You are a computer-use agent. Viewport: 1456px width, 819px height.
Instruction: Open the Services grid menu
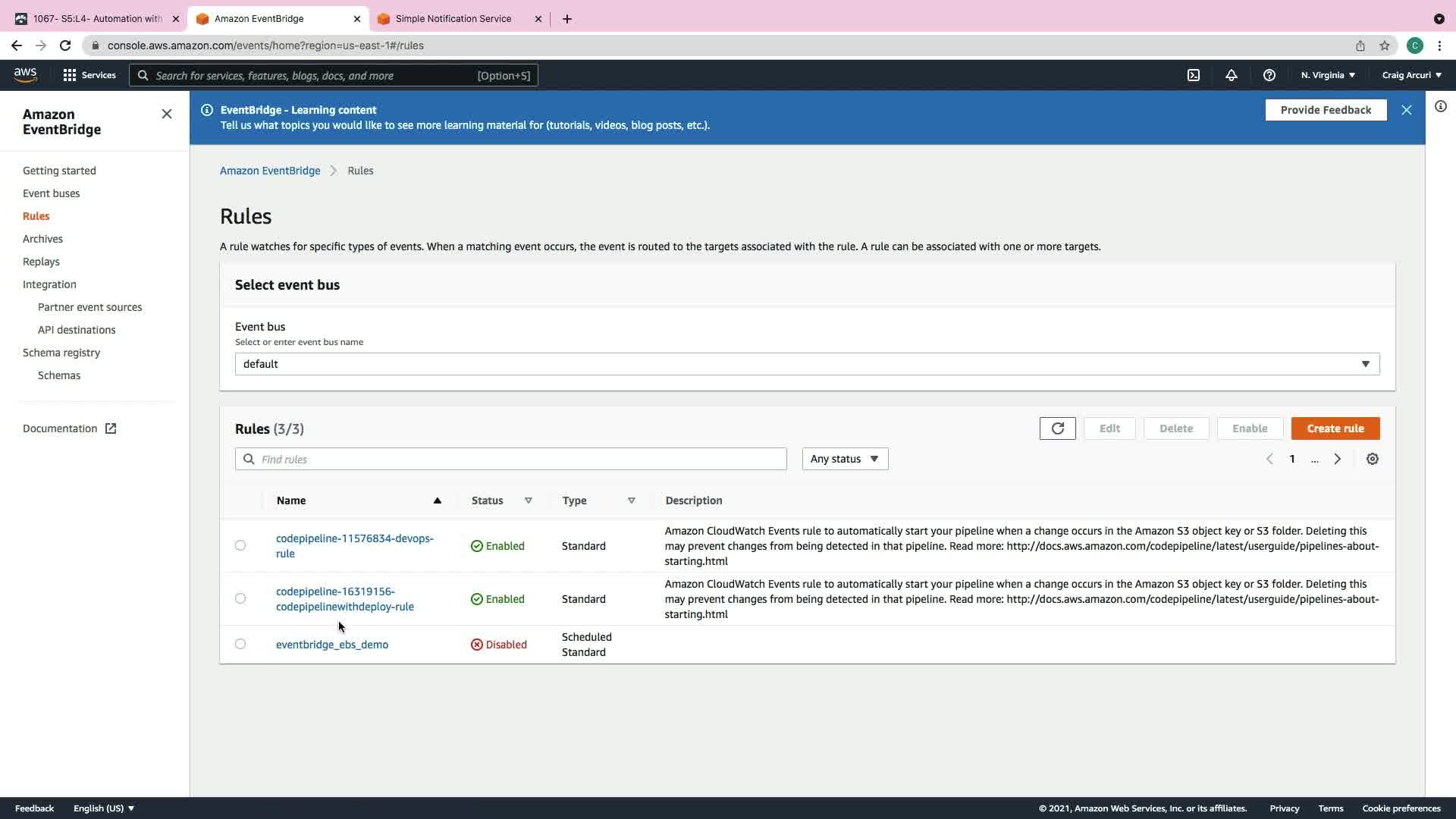pyautogui.click(x=89, y=75)
